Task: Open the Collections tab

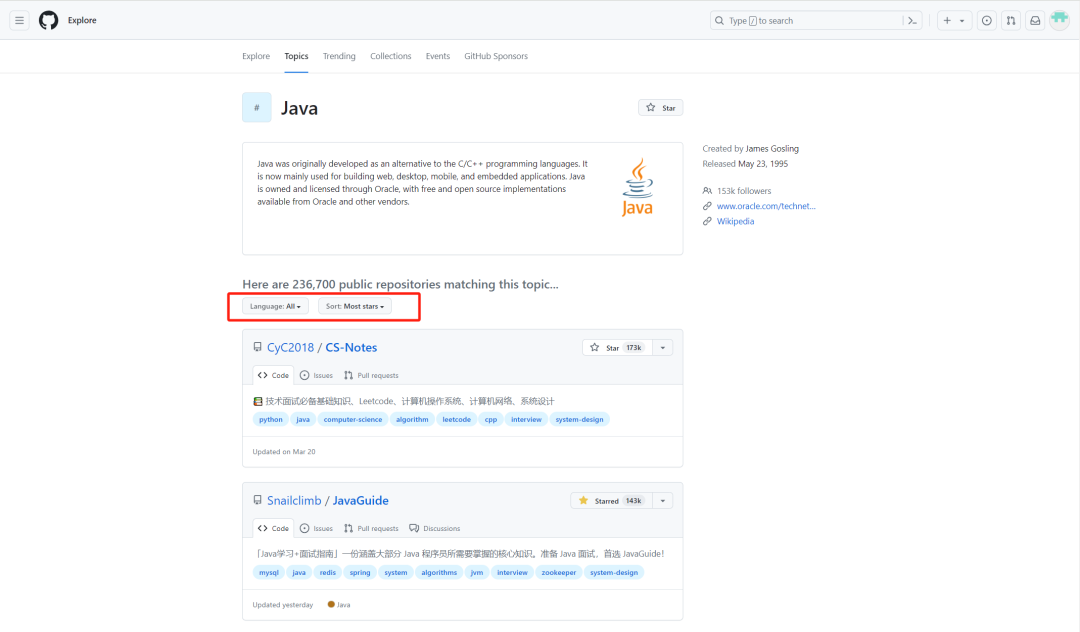Action: (x=391, y=56)
